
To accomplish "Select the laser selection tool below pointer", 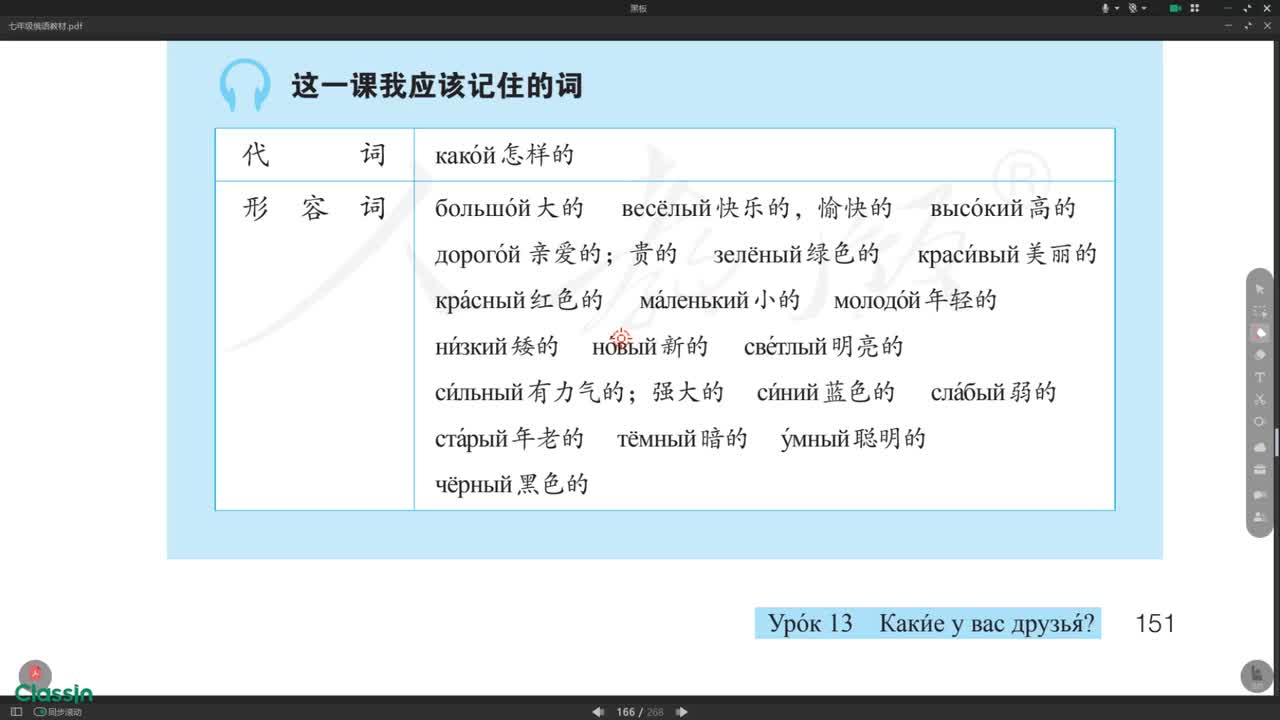I will coord(1260,312).
